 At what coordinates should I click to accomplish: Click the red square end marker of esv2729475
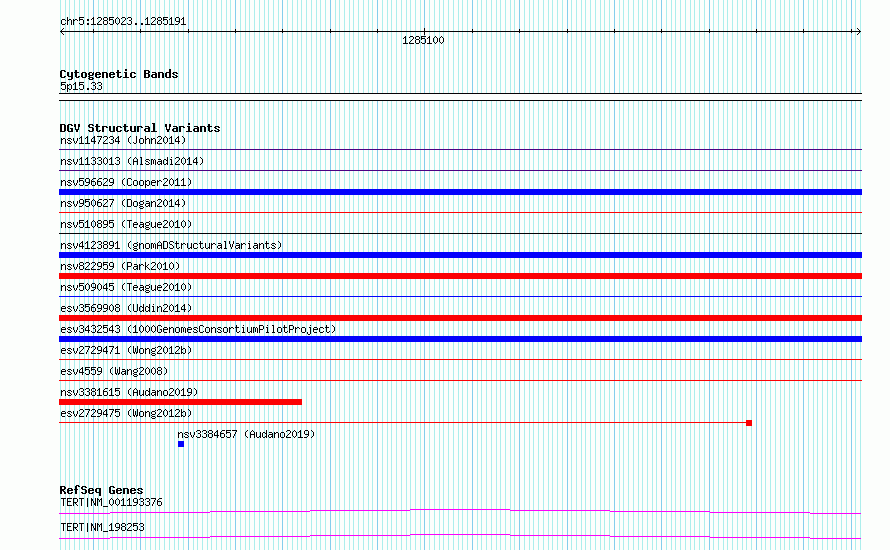pos(749,423)
